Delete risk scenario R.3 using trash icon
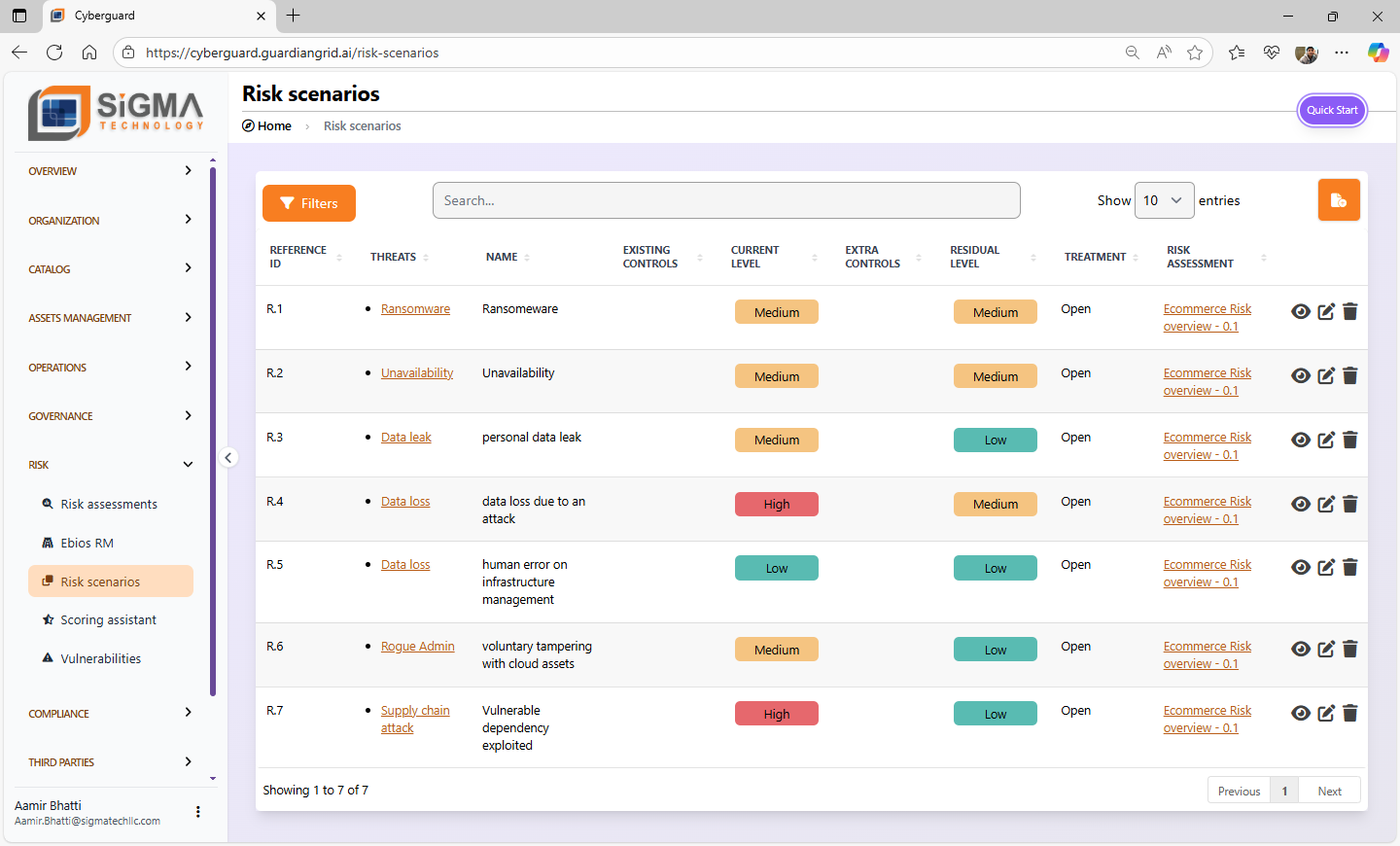The image size is (1400, 846). [x=1350, y=440]
